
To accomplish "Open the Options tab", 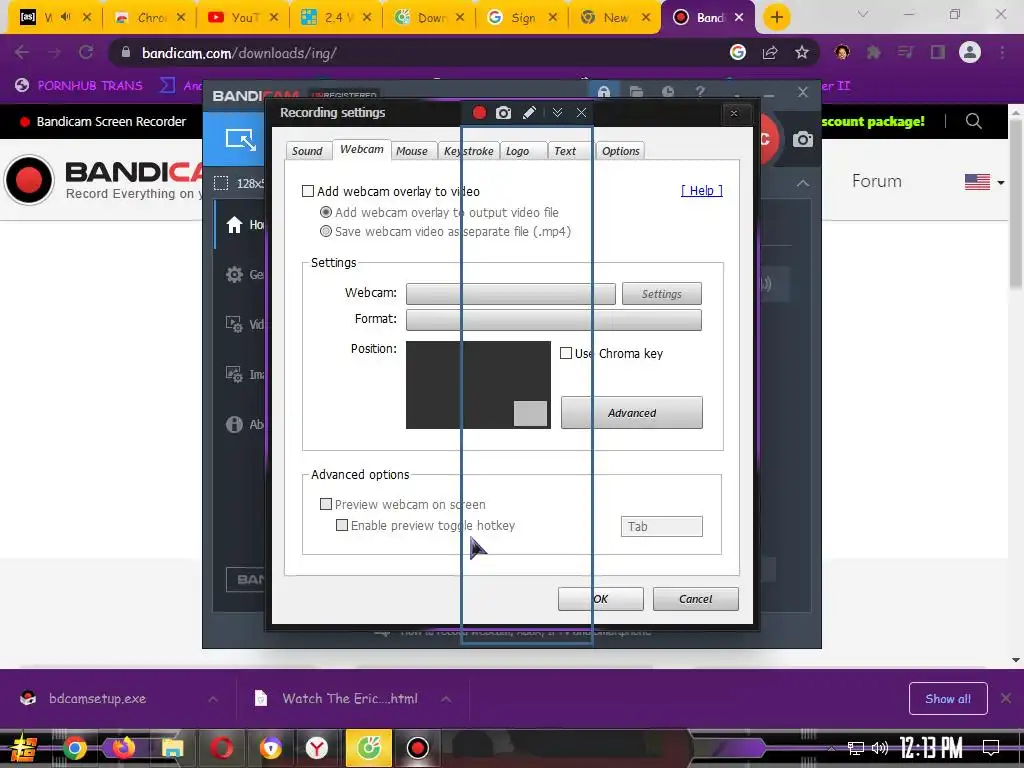I will point(620,151).
